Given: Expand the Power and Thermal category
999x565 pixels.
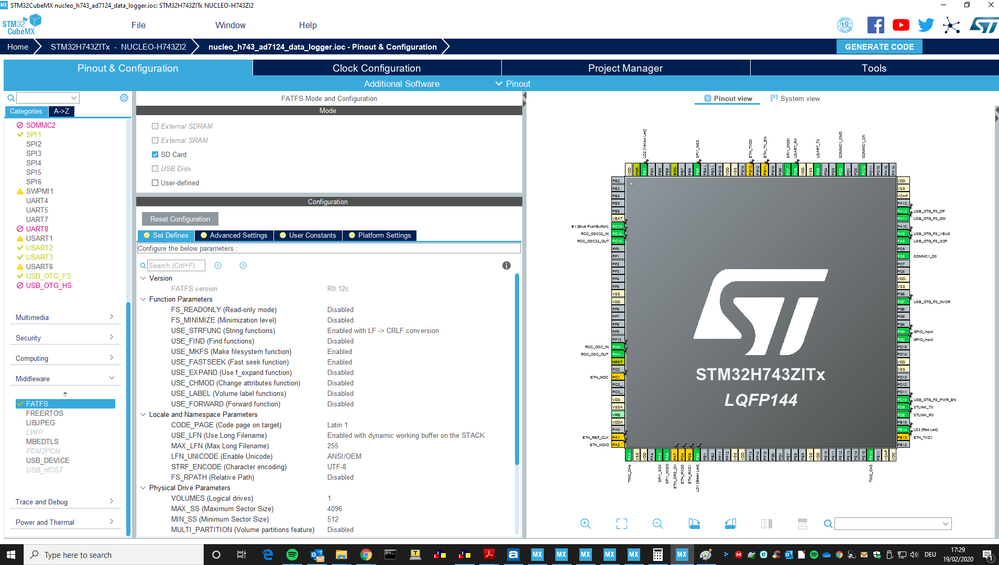Looking at the screenshot, I should (x=64, y=522).
